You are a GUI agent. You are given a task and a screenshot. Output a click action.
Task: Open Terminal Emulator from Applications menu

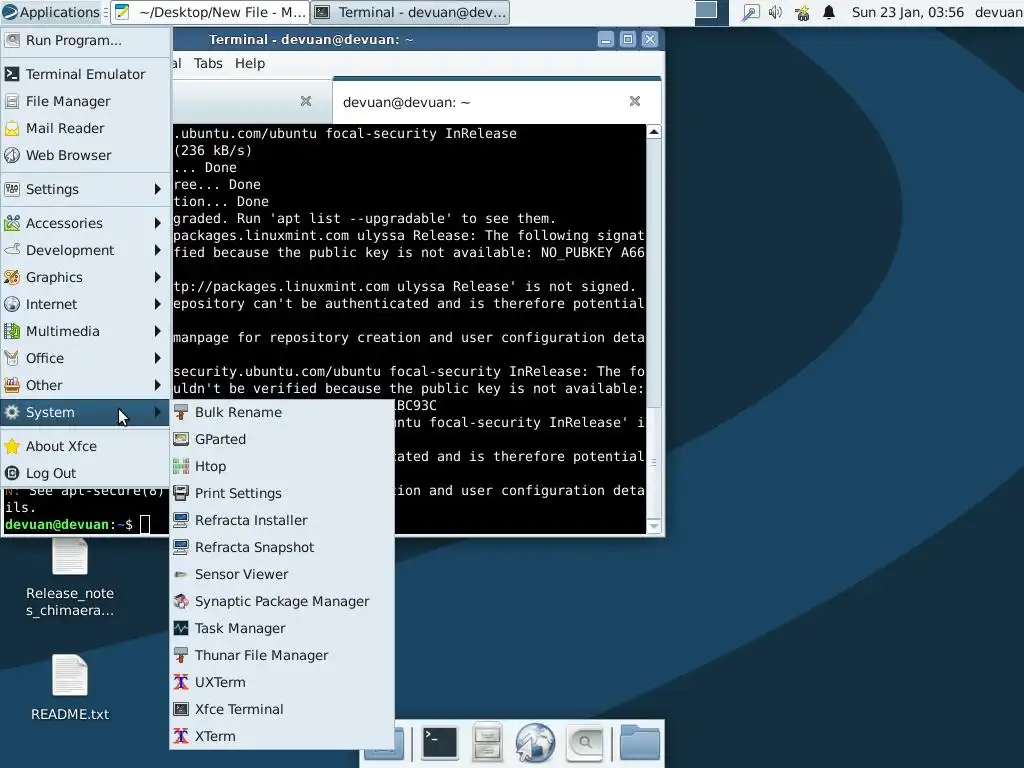point(85,74)
